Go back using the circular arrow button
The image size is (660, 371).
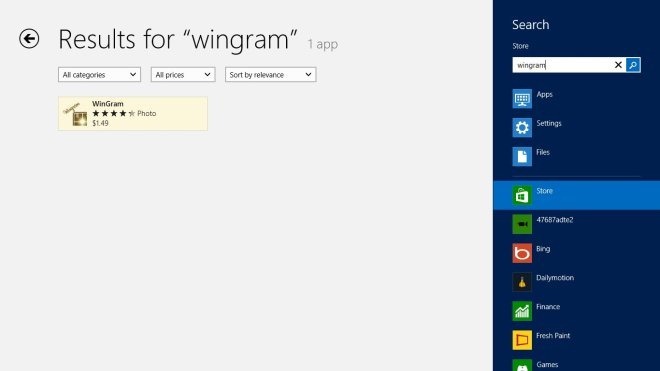[29, 39]
